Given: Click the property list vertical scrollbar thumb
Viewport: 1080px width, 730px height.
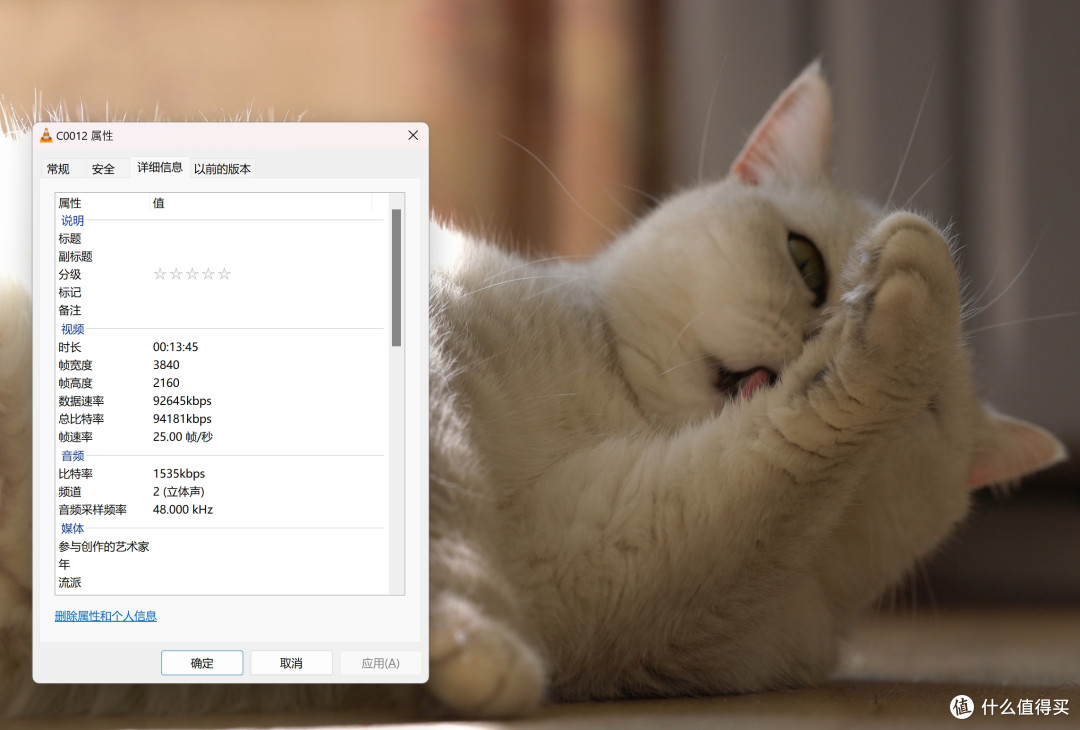Looking at the screenshot, I should coord(396,278).
